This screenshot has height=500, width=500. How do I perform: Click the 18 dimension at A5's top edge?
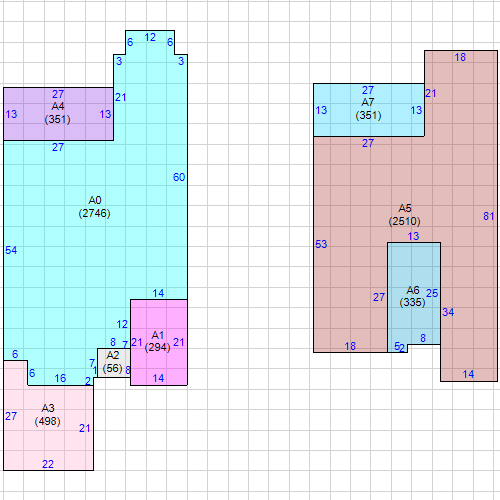pyautogui.click(x=460, y=57)
